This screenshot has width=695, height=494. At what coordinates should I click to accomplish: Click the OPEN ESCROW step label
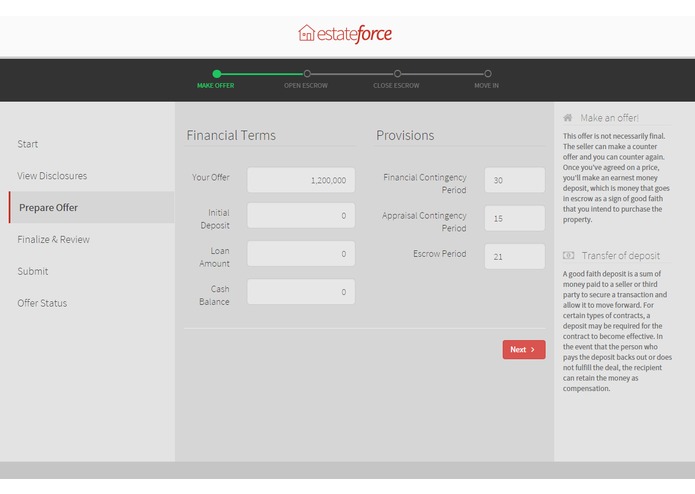(306, 86)
